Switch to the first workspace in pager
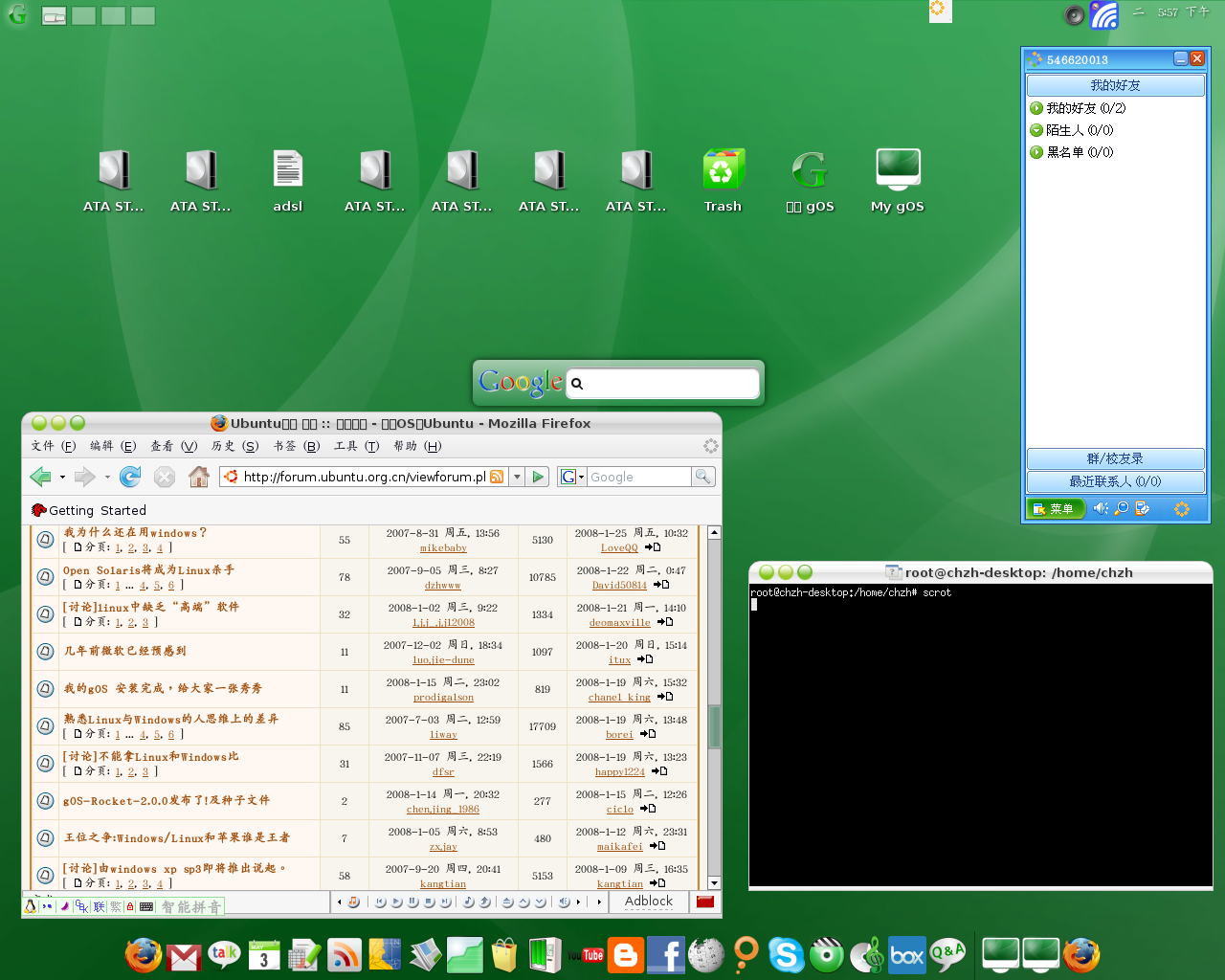The width and height of the screenshot is (1225, 980). pos(54,15)
